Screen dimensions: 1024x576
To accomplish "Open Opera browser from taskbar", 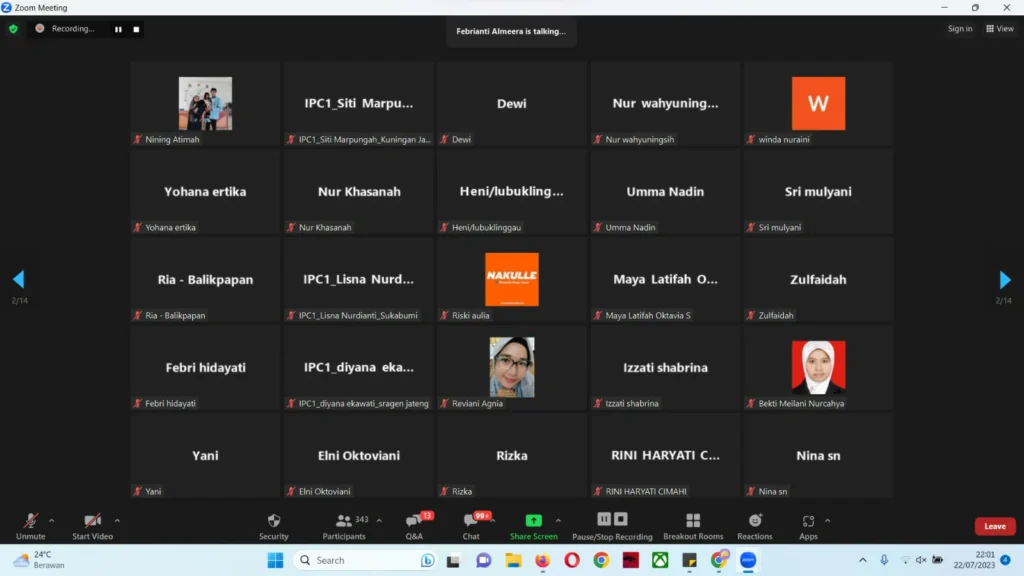I will pos(571,560).
